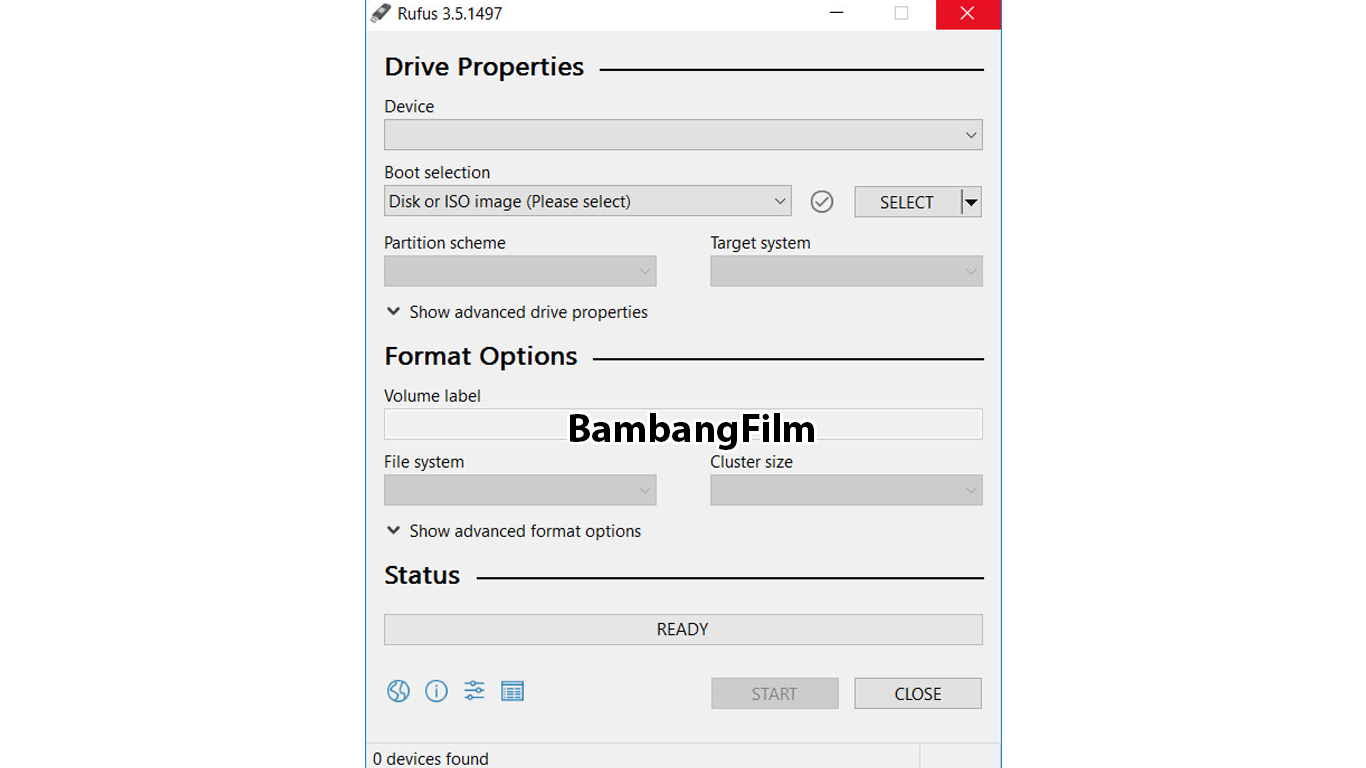The height and width of the screenshot is (768, 1366).
Task: Click the '0 devices found' status text
Action: [431, 759]
